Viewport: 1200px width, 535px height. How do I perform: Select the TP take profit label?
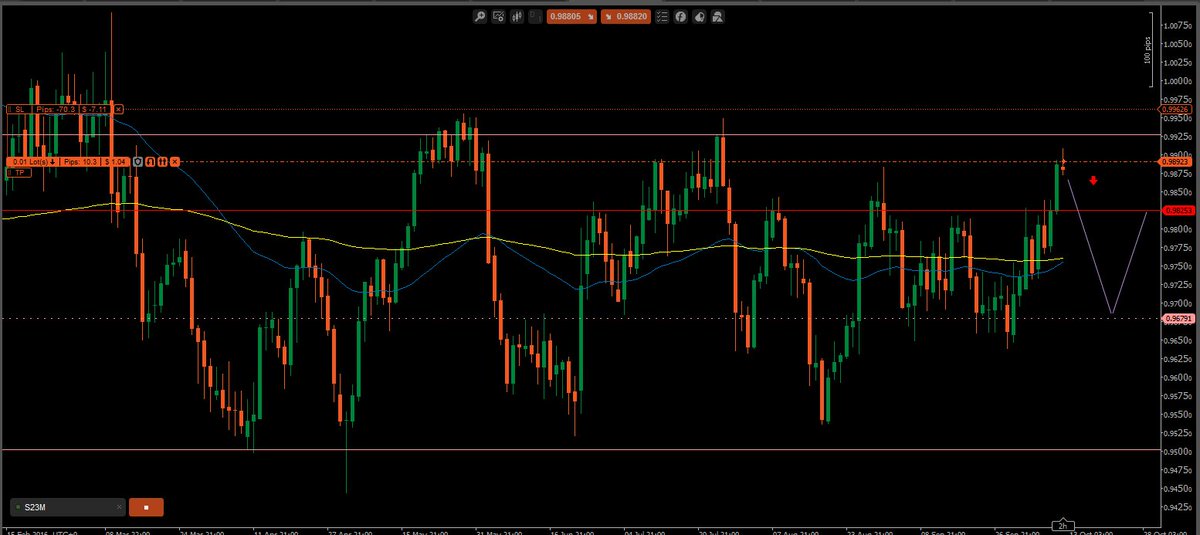[19, 172]
